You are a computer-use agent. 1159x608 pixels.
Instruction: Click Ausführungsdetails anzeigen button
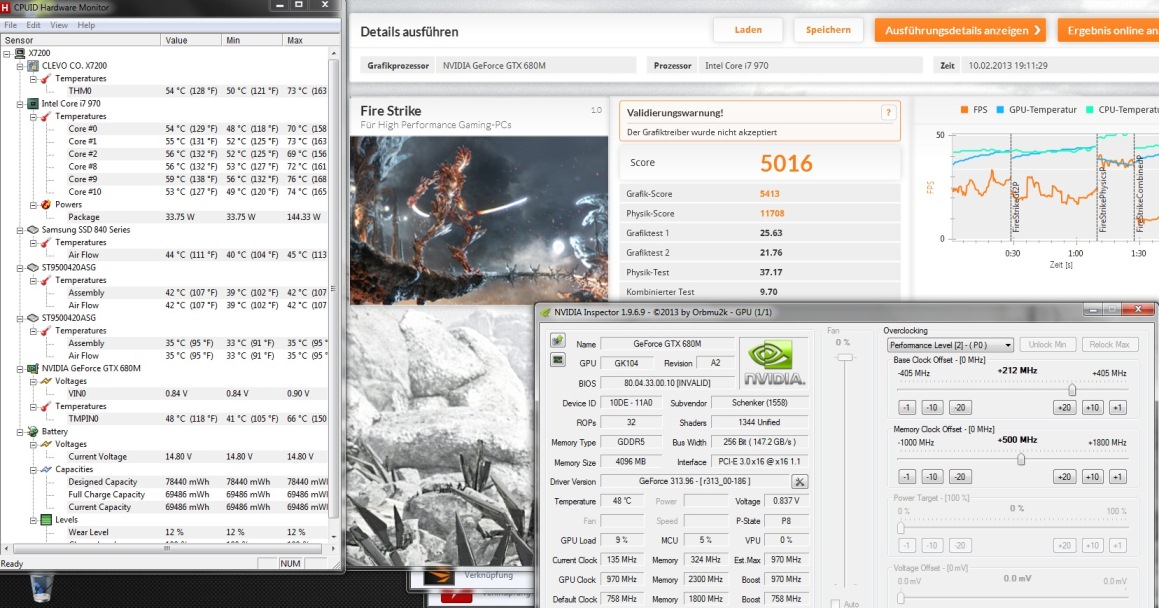click(x=960, y=30)
